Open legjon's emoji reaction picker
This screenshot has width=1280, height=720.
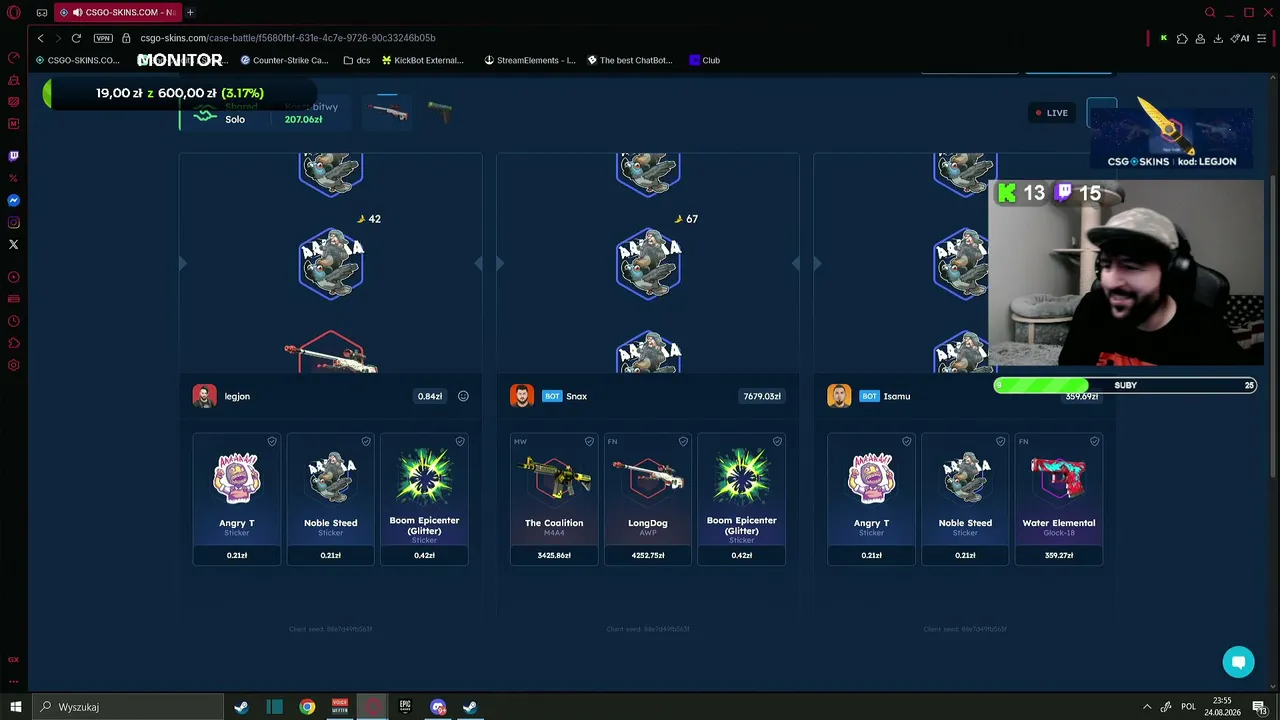463,396
